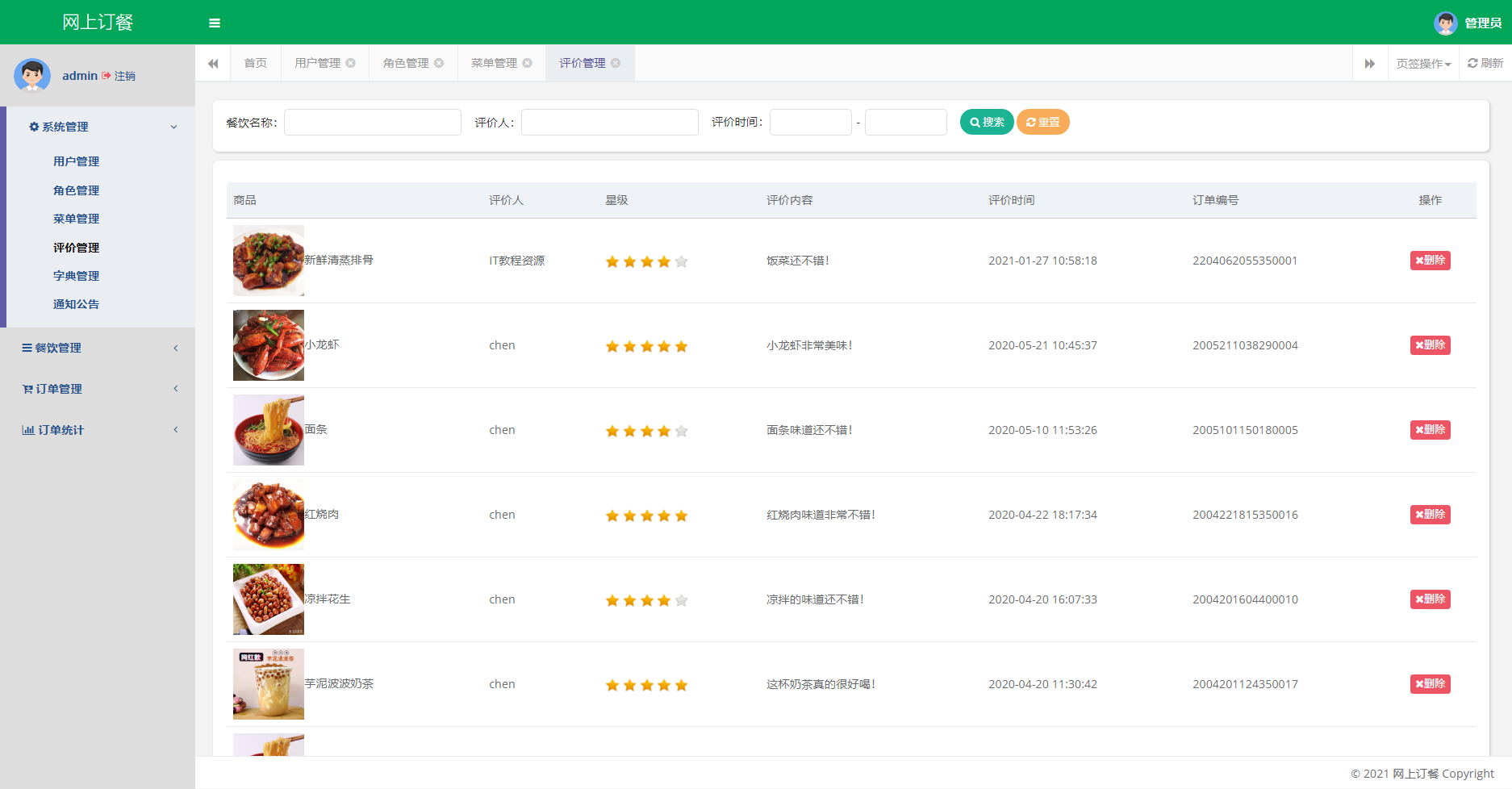Delete the 新鲜清蒸排骨 review
Screen dimensions: 1512x789
(1431, 261)
